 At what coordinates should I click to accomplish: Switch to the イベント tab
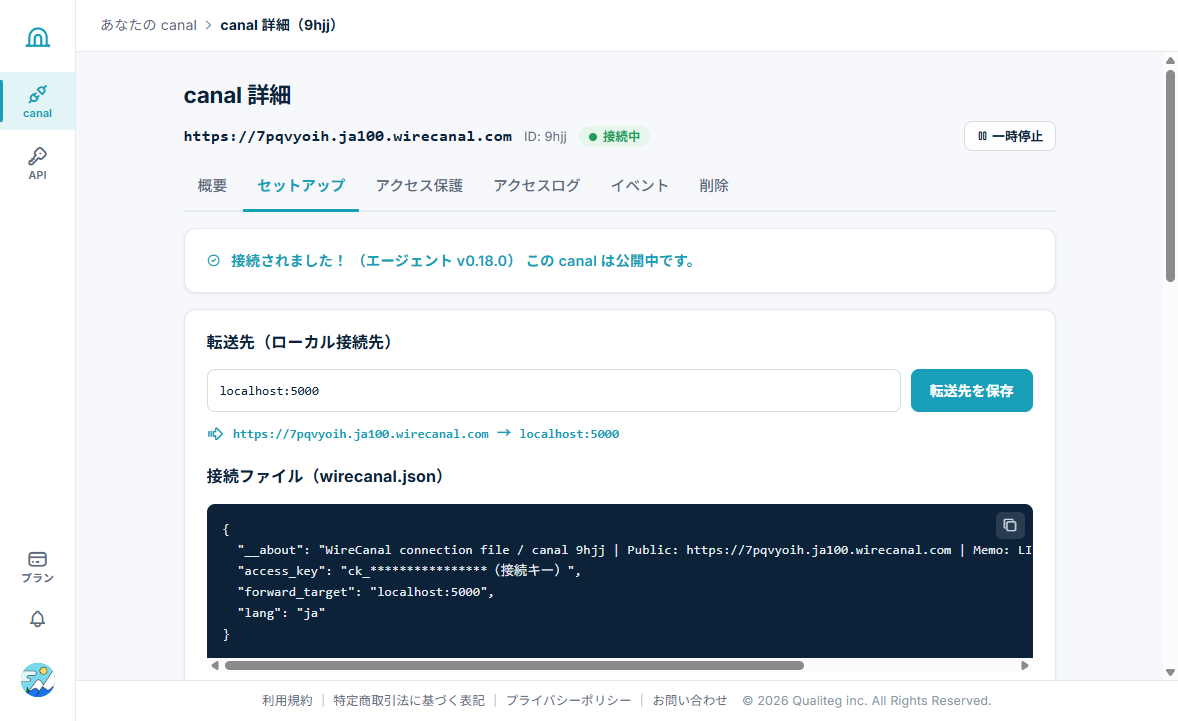[639, 186]
